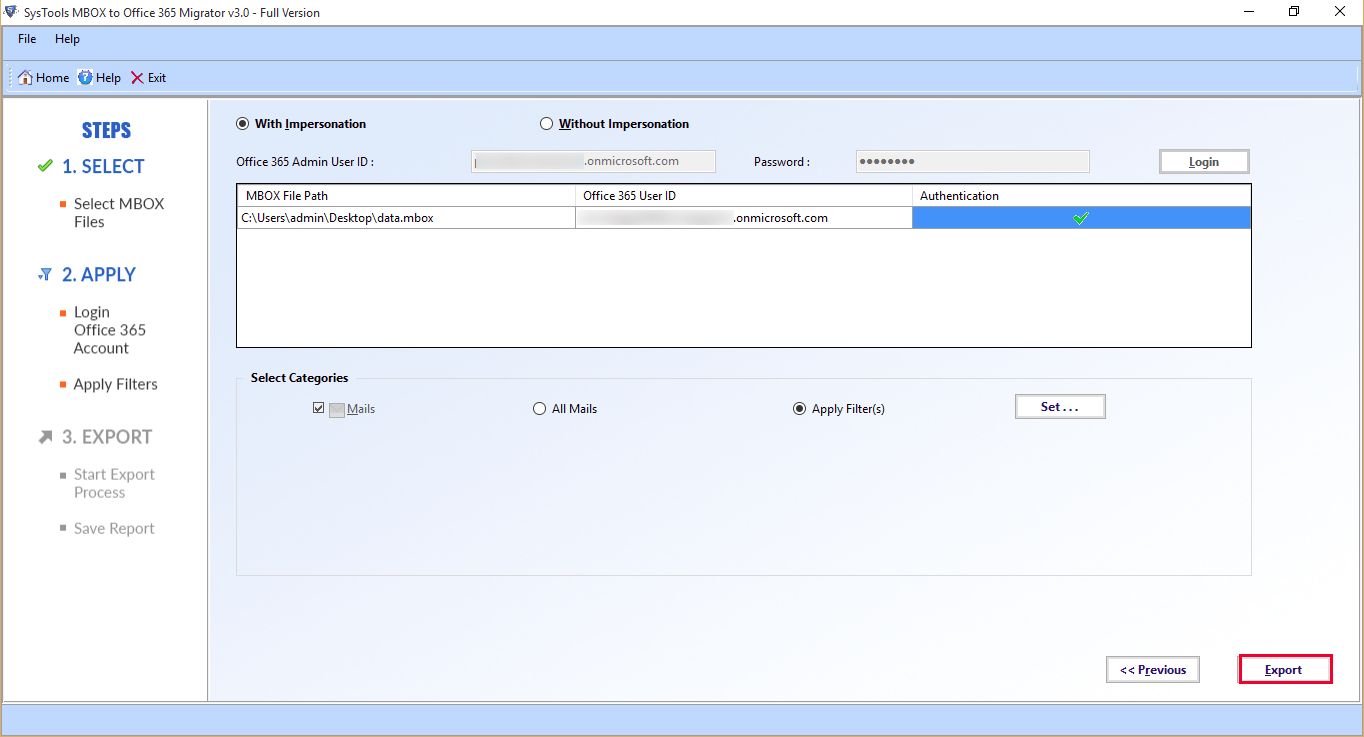This screenshot has height=737, width=1364.
Task: Select Without Impersonation option
Action: click(x=614, y=124)
